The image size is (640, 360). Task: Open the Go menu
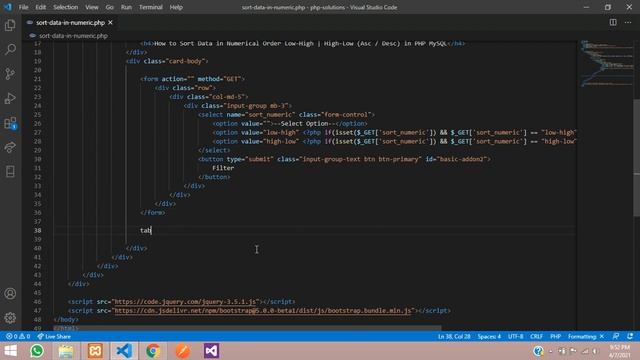click(109, 7)
